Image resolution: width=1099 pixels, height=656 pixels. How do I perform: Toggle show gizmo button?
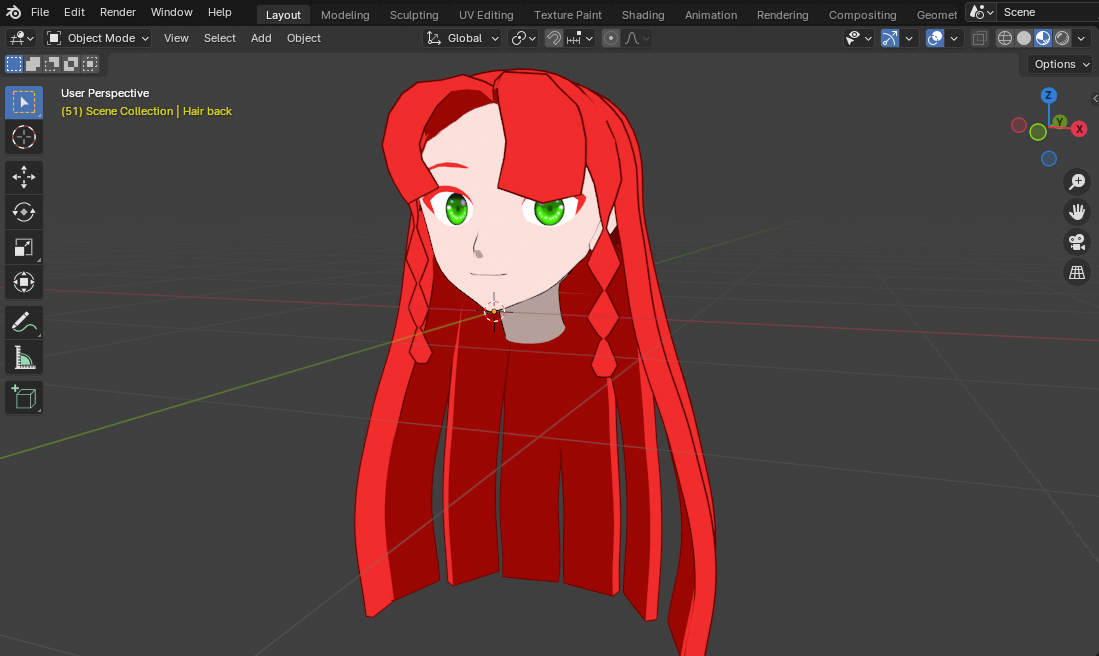pos(889,39)
